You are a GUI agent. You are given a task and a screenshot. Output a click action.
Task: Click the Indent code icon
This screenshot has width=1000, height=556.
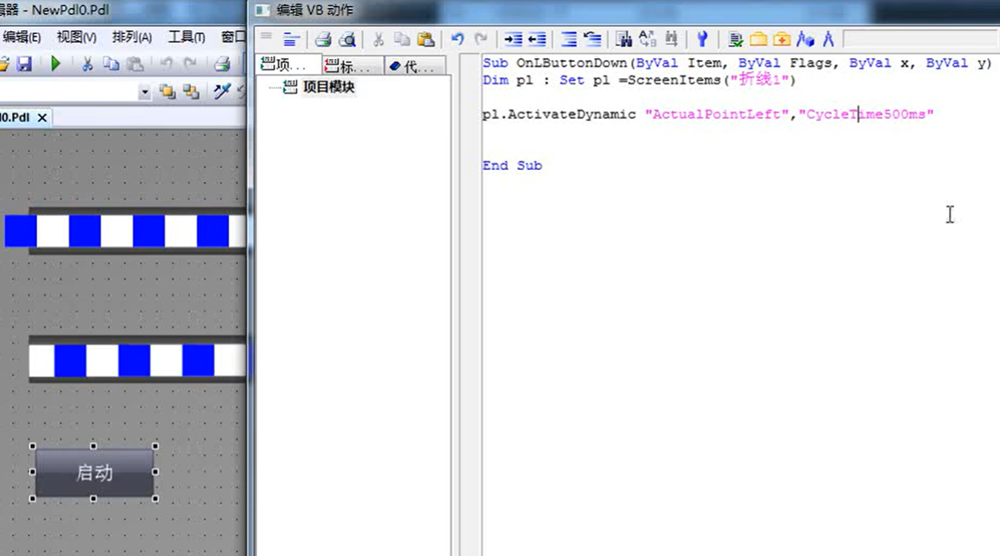(513, 40)
